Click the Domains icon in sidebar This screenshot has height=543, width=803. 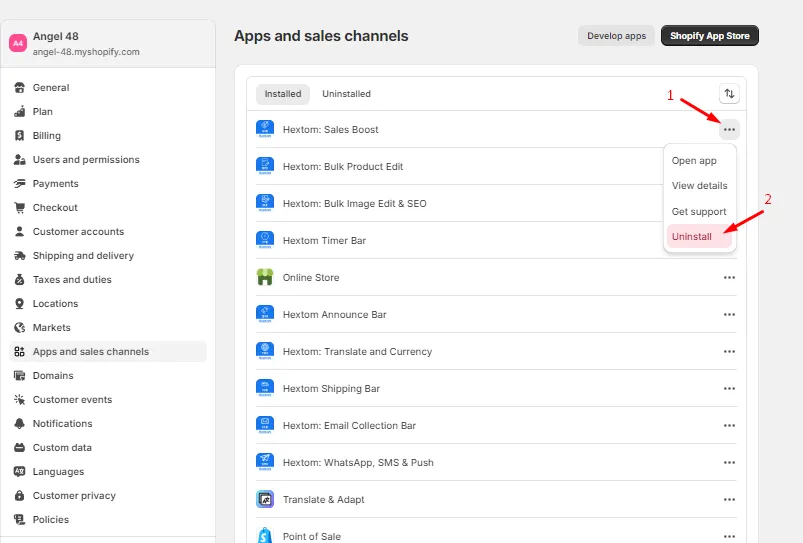[19, 375]
